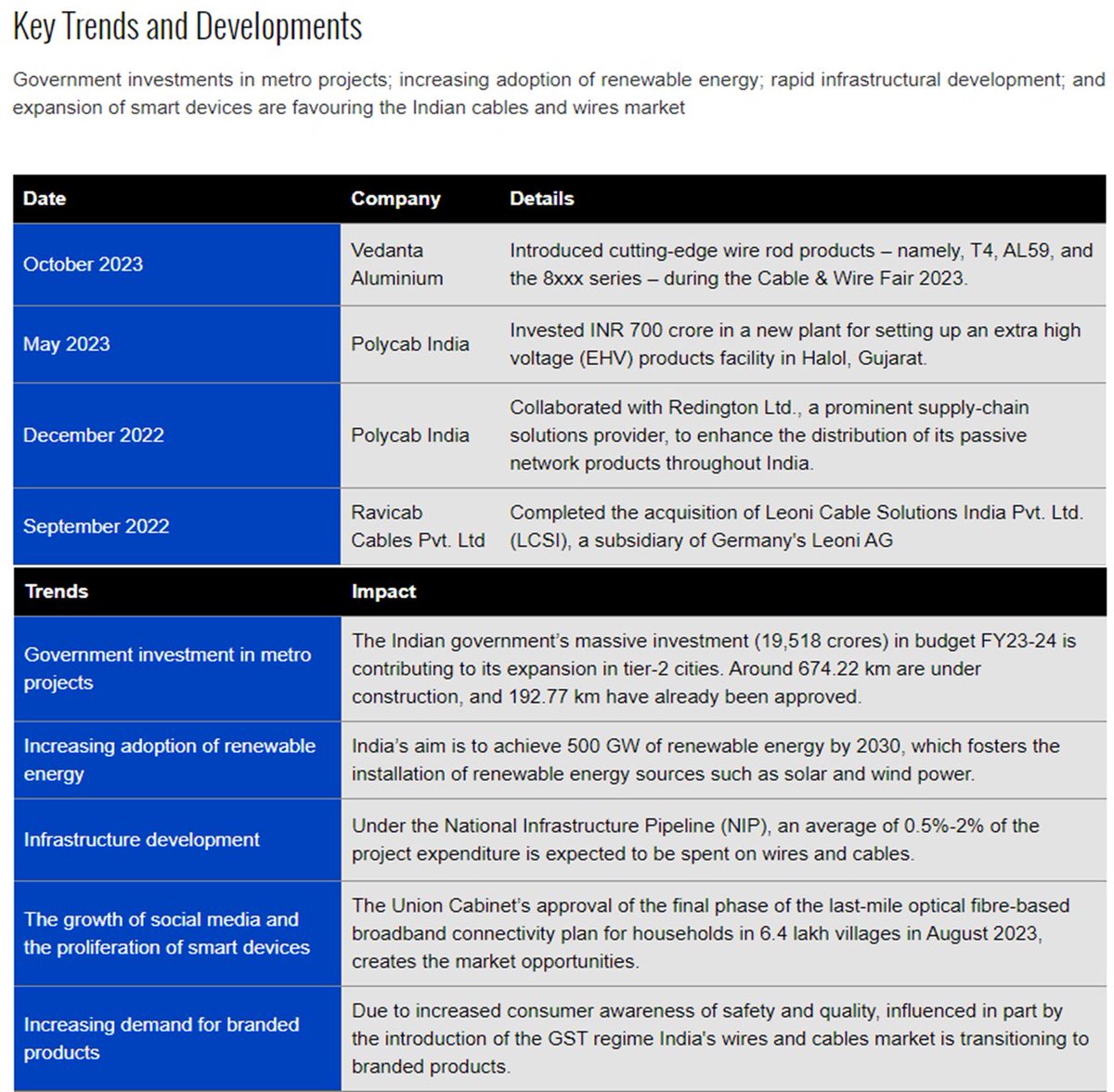1114x1092 pixels.
Task: Click the intro paragraph about government investments
Action: [559, 94]
